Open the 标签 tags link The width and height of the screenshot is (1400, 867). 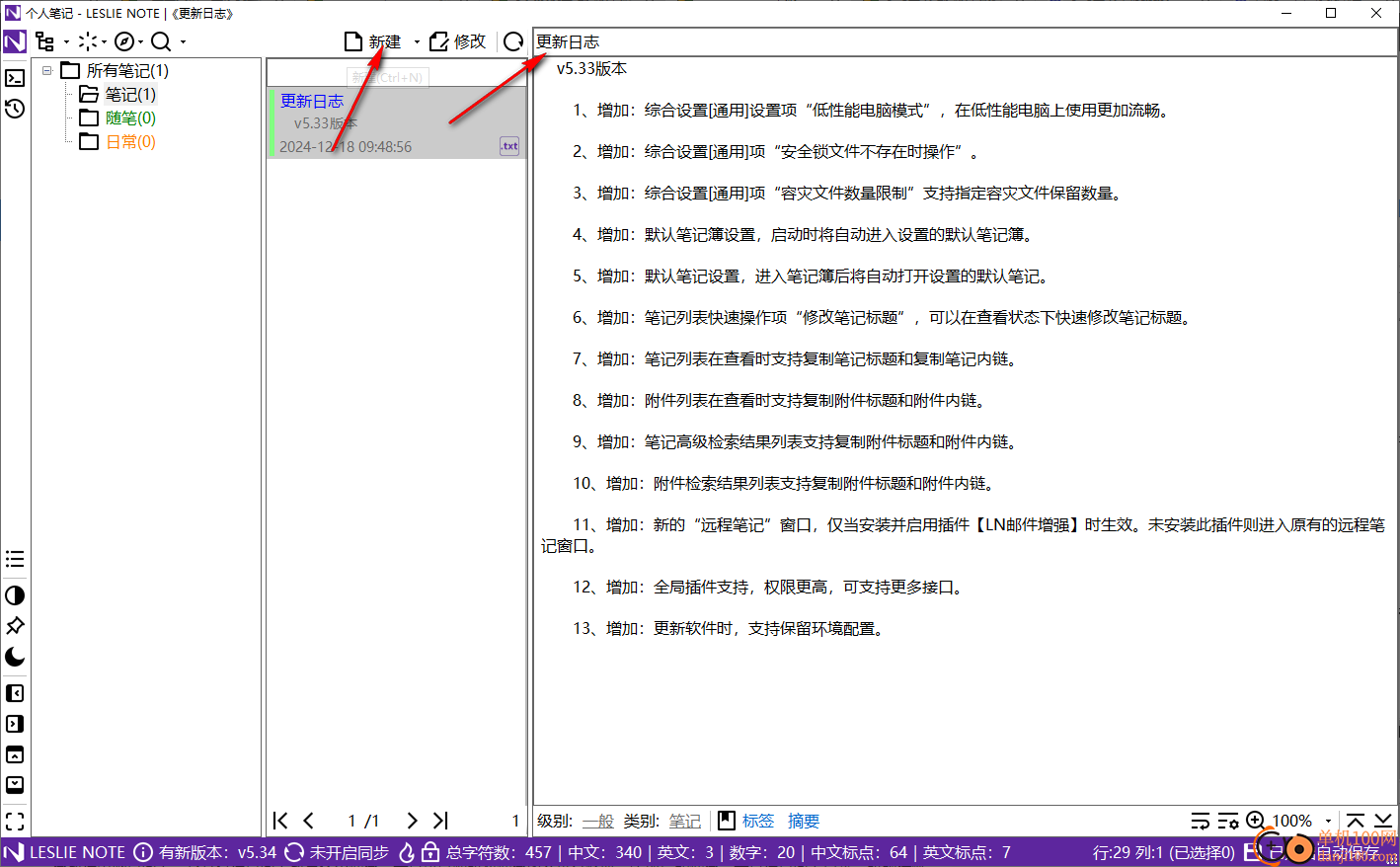[758, 822]
